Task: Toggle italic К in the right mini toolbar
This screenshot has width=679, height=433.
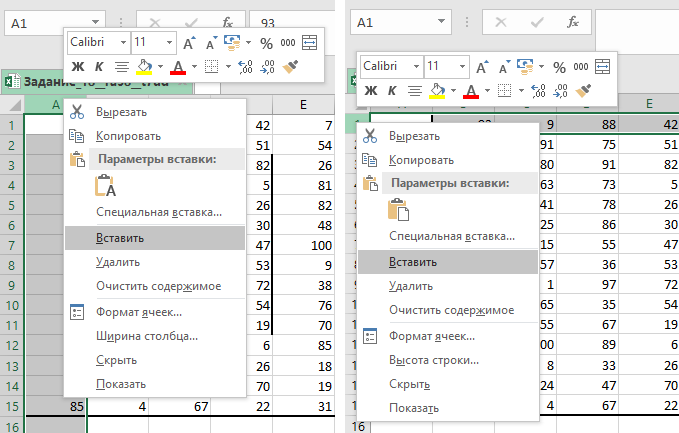Action: click(391, 92)
